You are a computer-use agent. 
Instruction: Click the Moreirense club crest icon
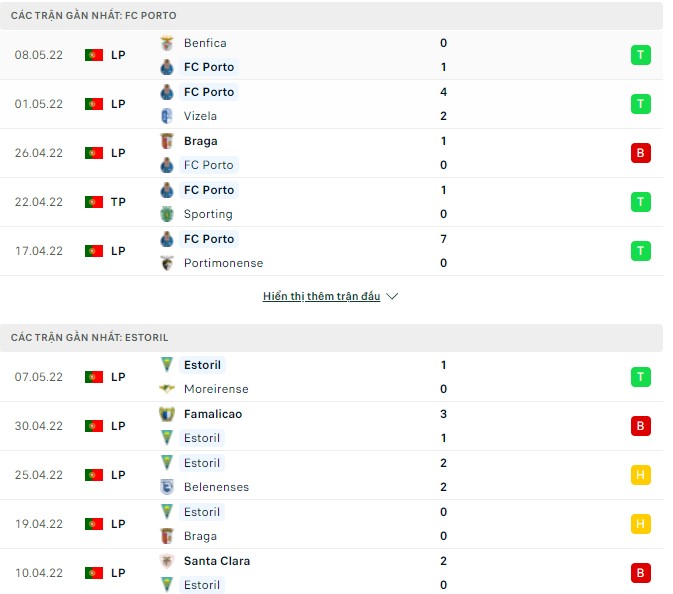click(167, 389)
